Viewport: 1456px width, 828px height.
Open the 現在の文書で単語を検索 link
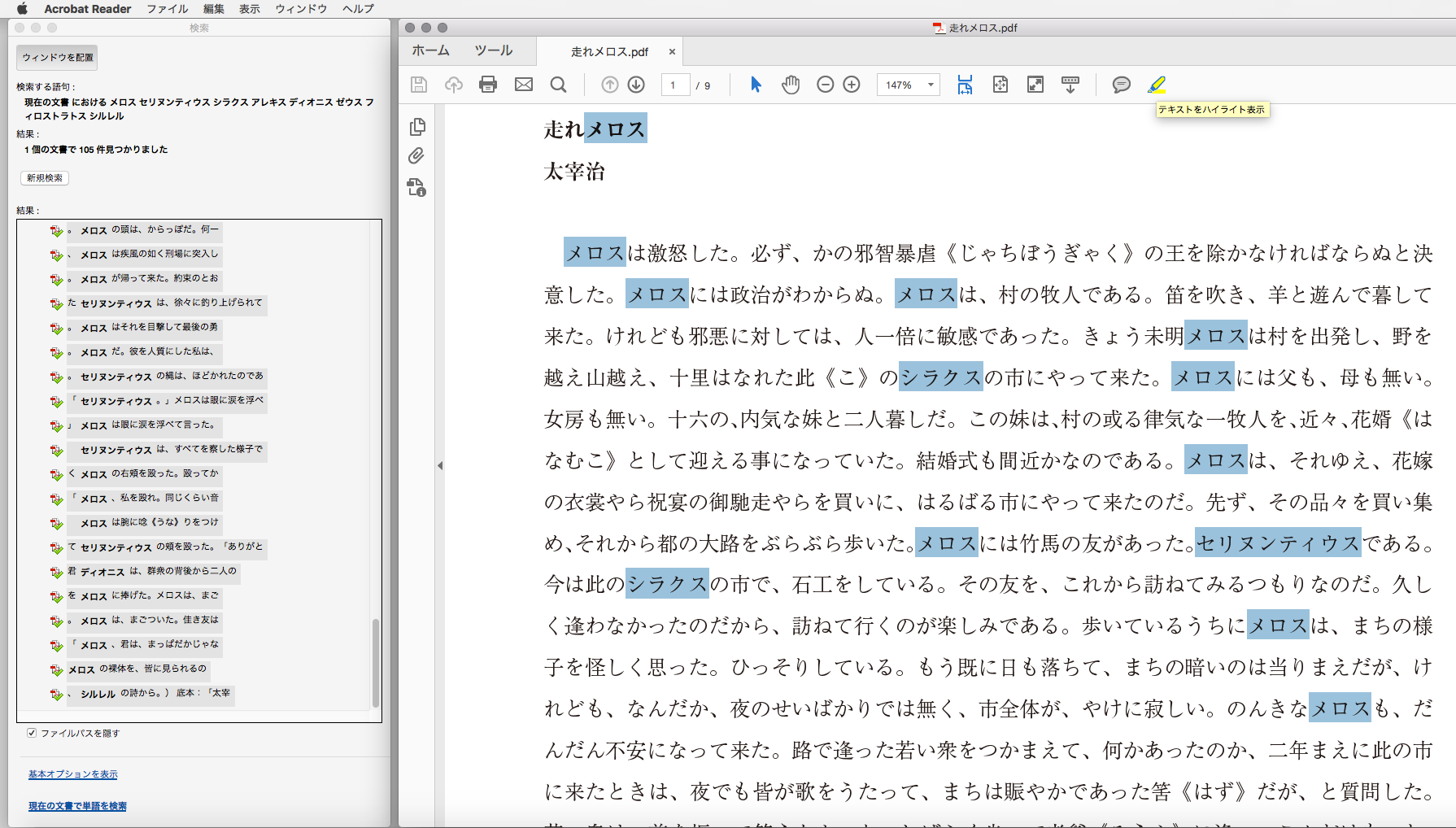[x=77, y=806]
